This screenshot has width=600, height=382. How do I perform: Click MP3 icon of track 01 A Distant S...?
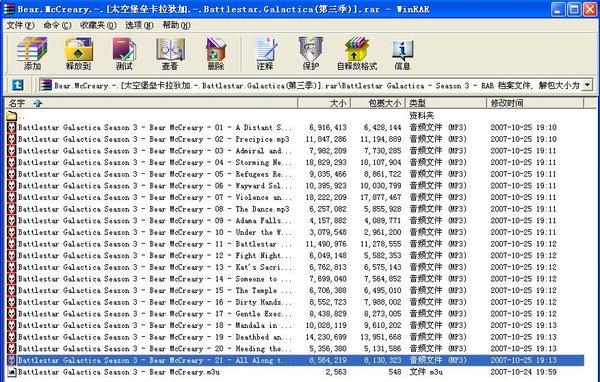11,127
